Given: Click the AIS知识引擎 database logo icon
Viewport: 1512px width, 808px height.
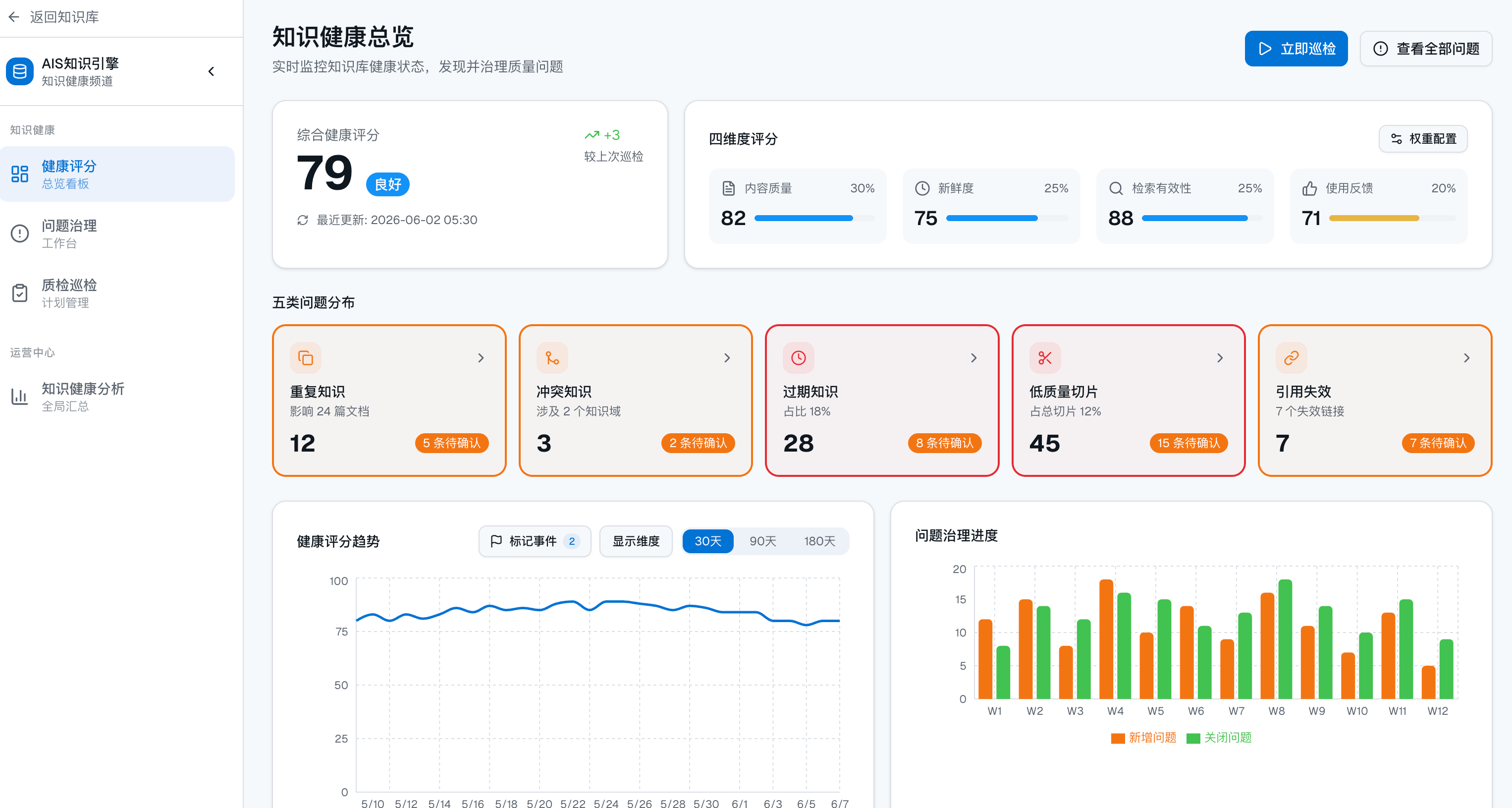Looking at the screenshot, I should click(x=19, y=72).
